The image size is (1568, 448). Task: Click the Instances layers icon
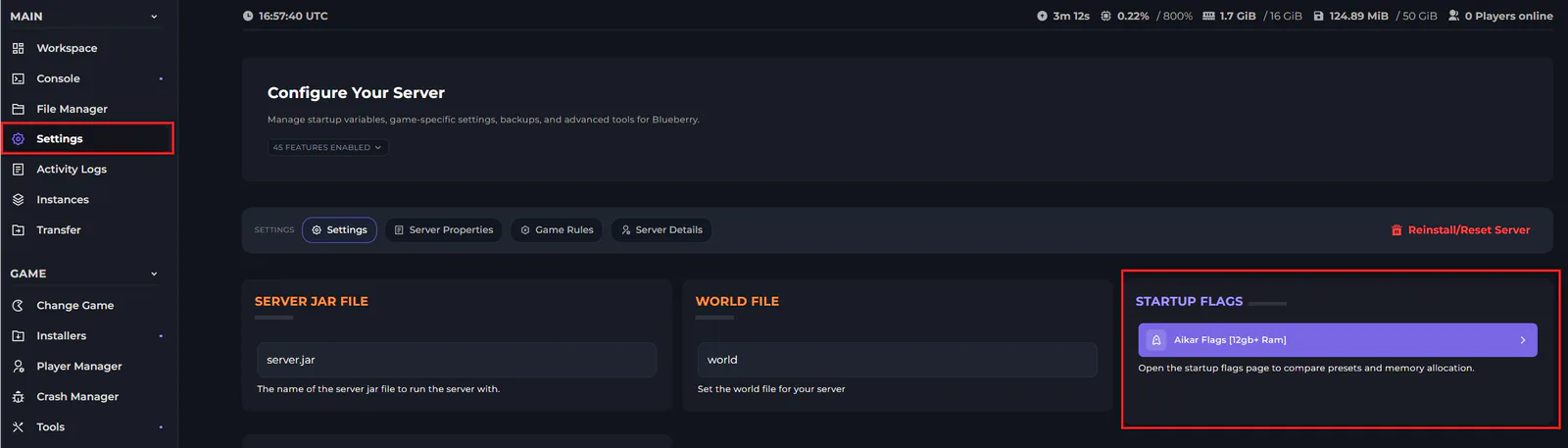point(18,200)
